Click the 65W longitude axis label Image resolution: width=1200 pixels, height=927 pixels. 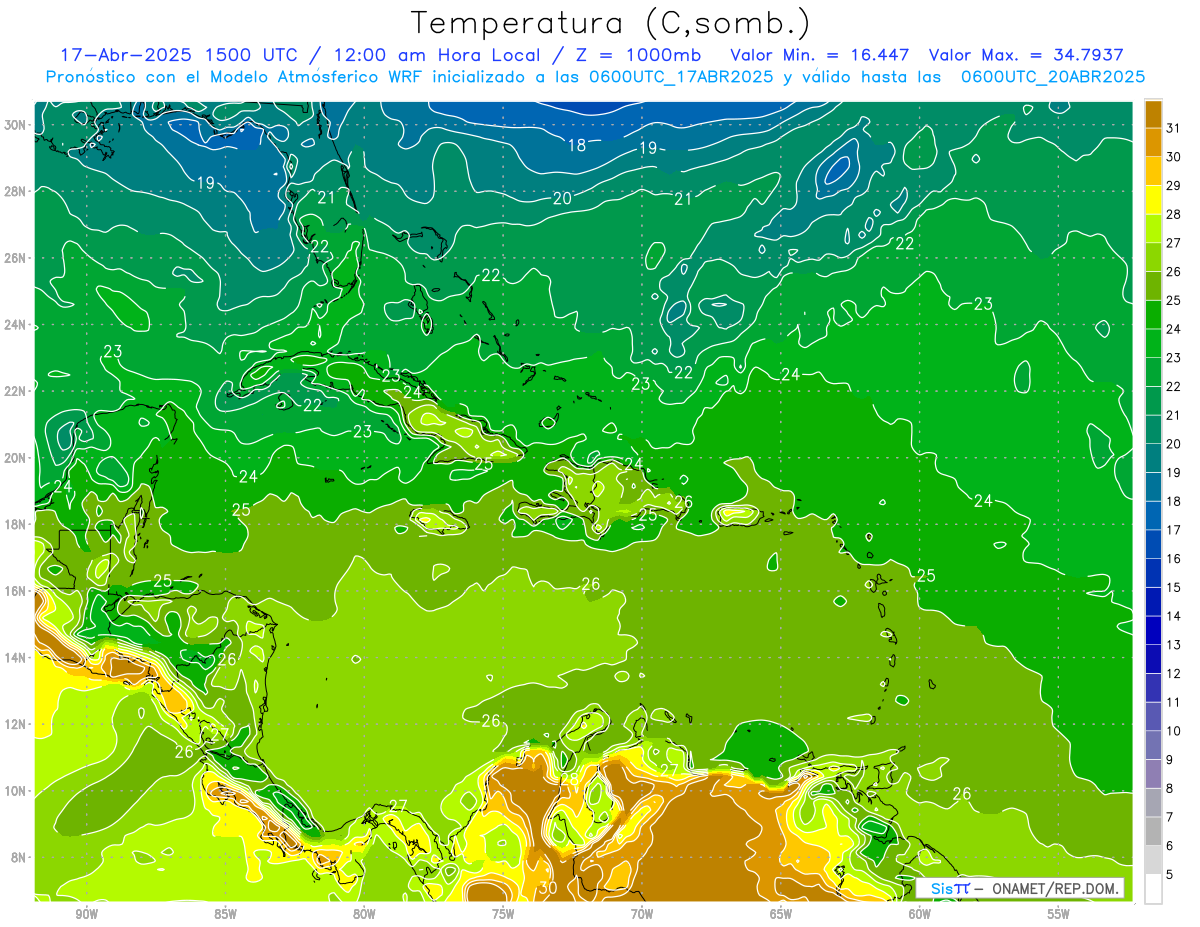781,914
